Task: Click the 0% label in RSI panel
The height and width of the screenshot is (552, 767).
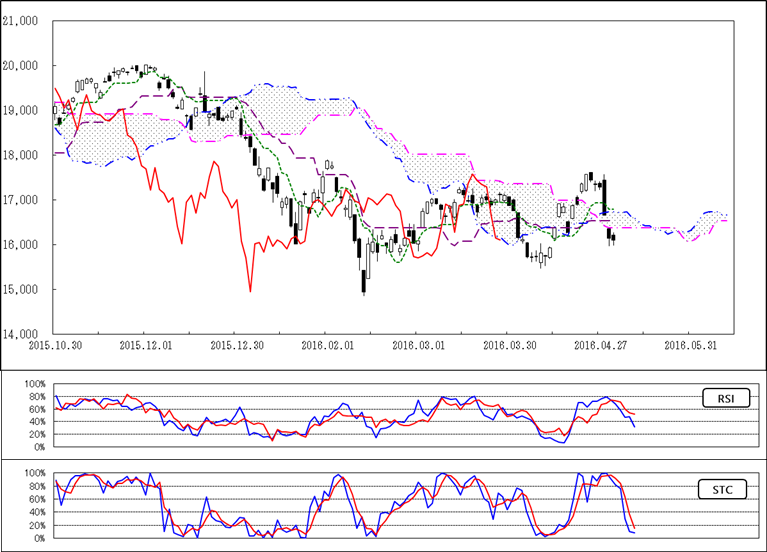Action: click(x=38, y=447)
